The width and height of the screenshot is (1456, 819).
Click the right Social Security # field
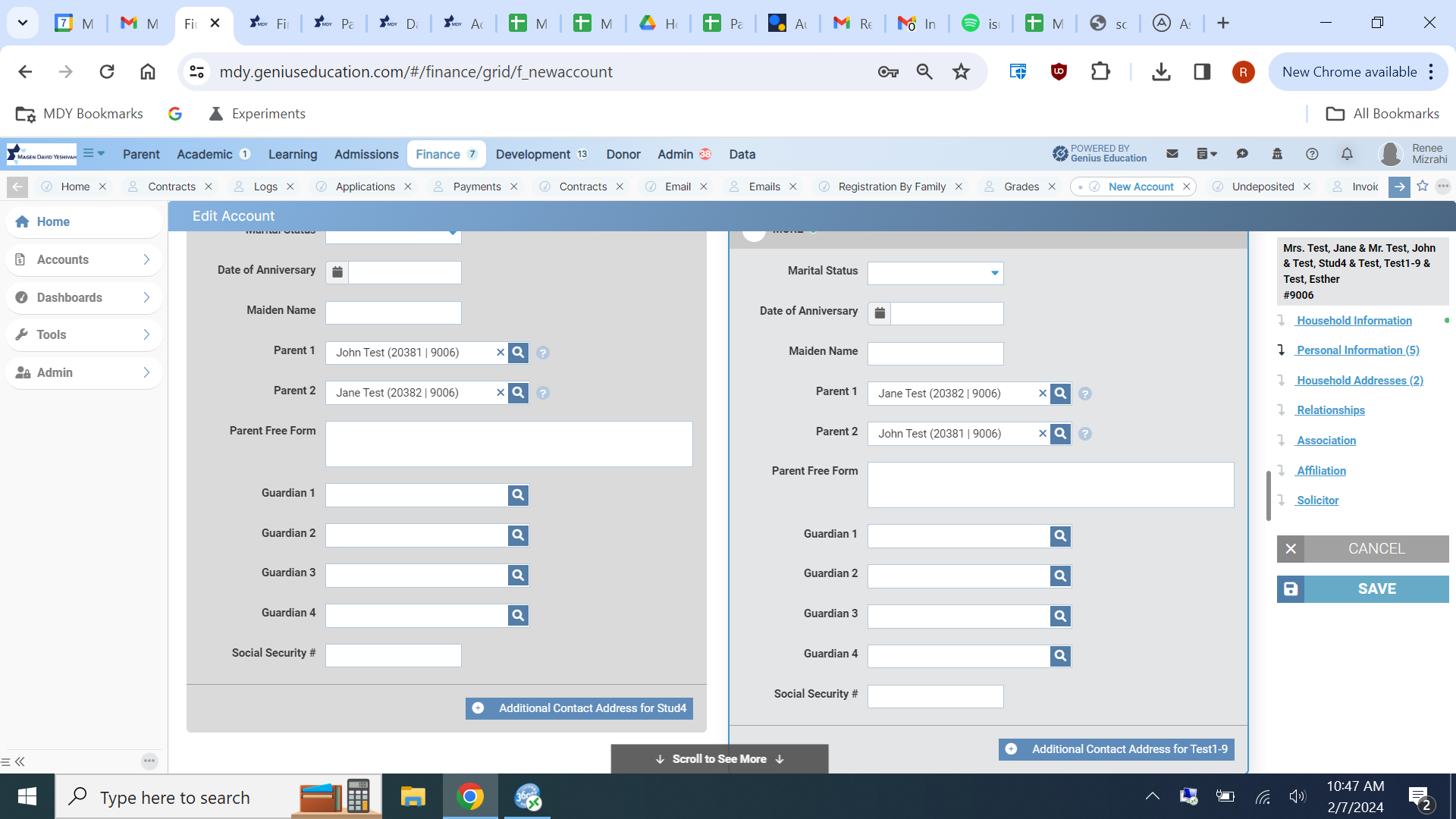coord(935,696)
